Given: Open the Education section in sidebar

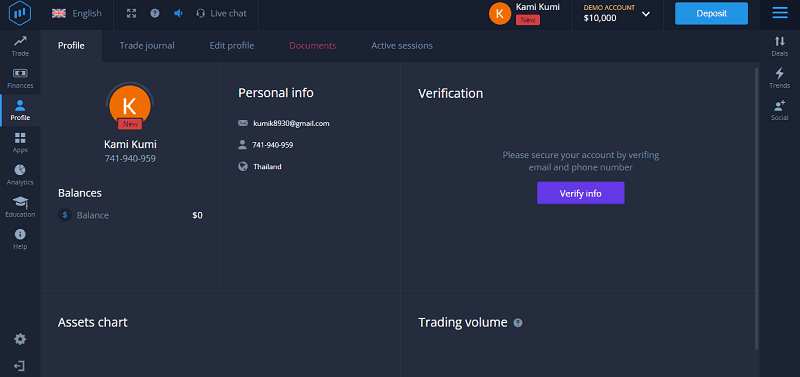Looking at the screenshot, I should click(20, 207).
